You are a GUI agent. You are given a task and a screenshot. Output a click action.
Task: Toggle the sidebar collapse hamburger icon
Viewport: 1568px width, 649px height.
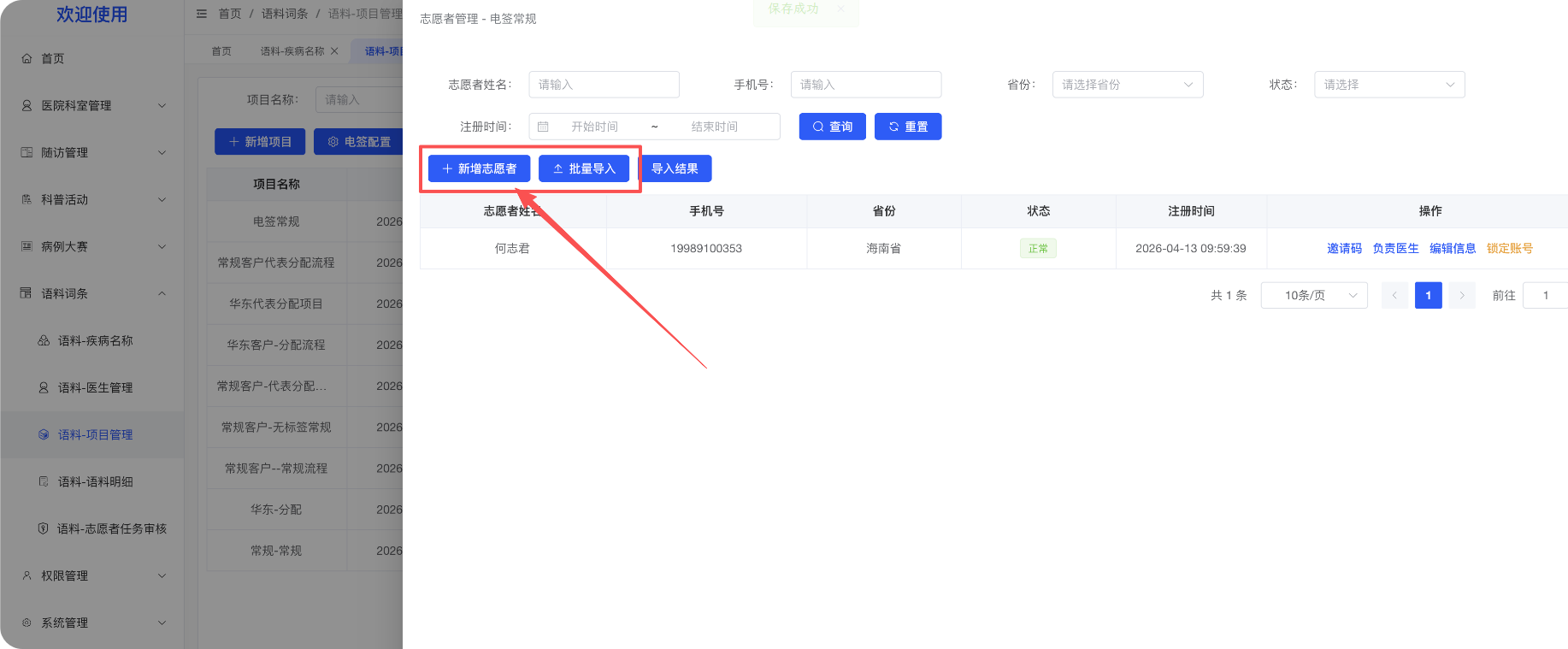coord(202,14)
